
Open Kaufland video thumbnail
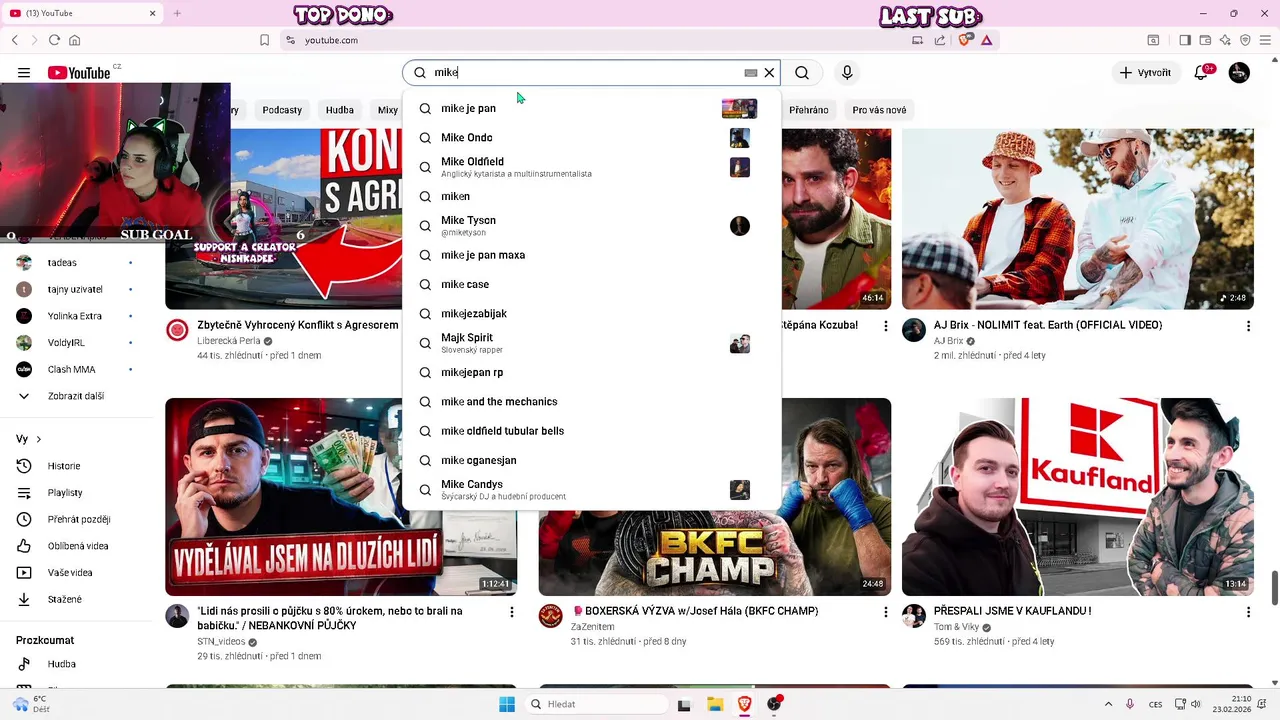(1077, 497)
